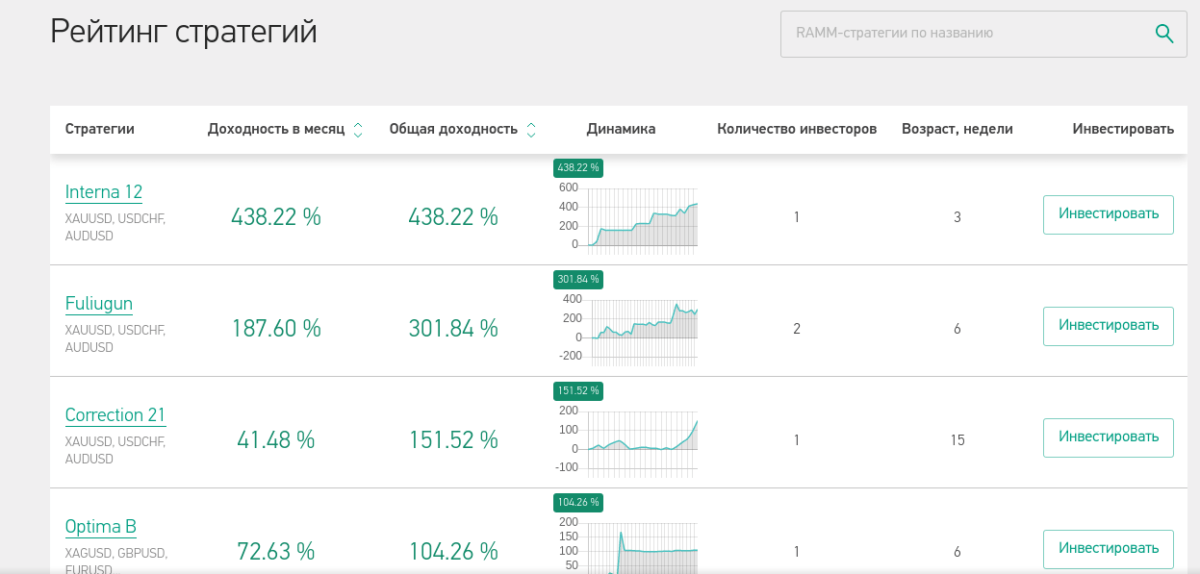1200x574 pixels.
Task: Click the Fuliugun dynamics chart
Action: pyautogui.click(x=640, y=328)
